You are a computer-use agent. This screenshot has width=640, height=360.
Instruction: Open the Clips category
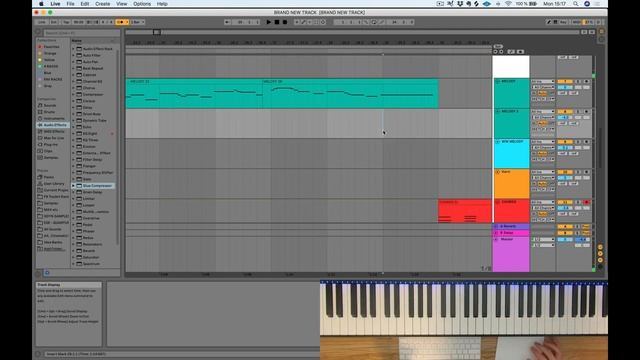[53, 151]
